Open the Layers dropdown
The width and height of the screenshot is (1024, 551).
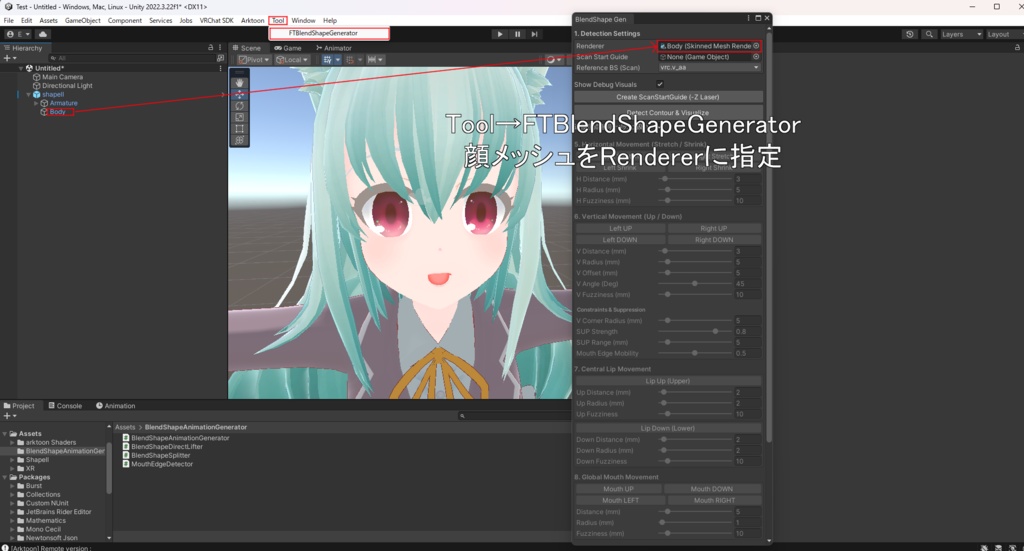pos(961,34)
